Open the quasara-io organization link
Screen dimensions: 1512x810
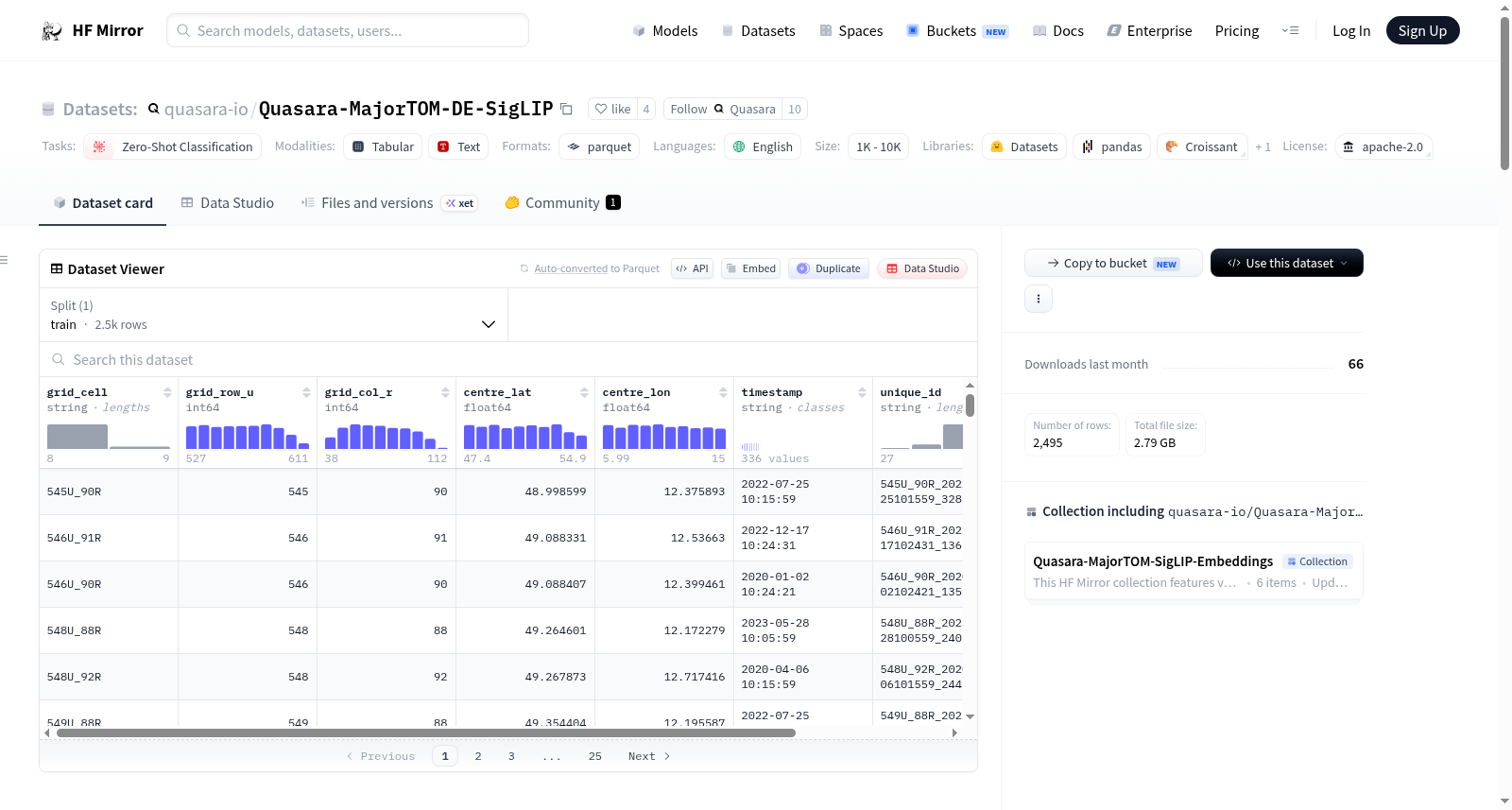point(206,109)
